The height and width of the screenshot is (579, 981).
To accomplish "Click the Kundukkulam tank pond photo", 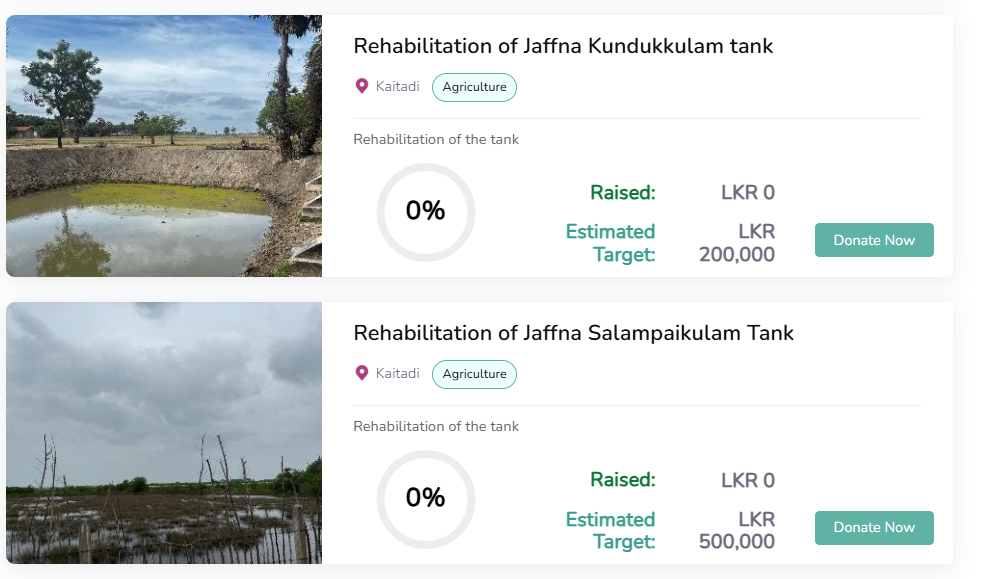I will pyautogui.click(x=164, y=146).
